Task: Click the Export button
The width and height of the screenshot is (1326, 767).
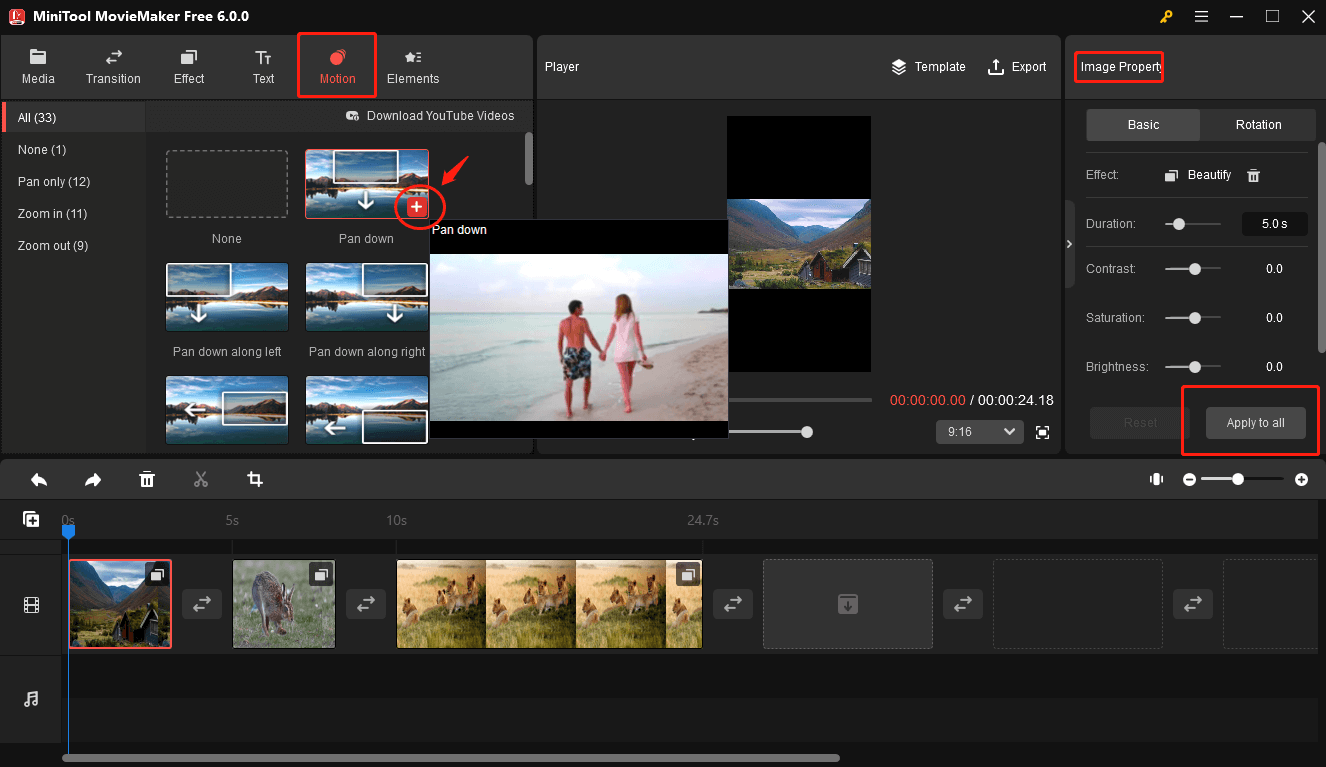Action: (1017, 67)
